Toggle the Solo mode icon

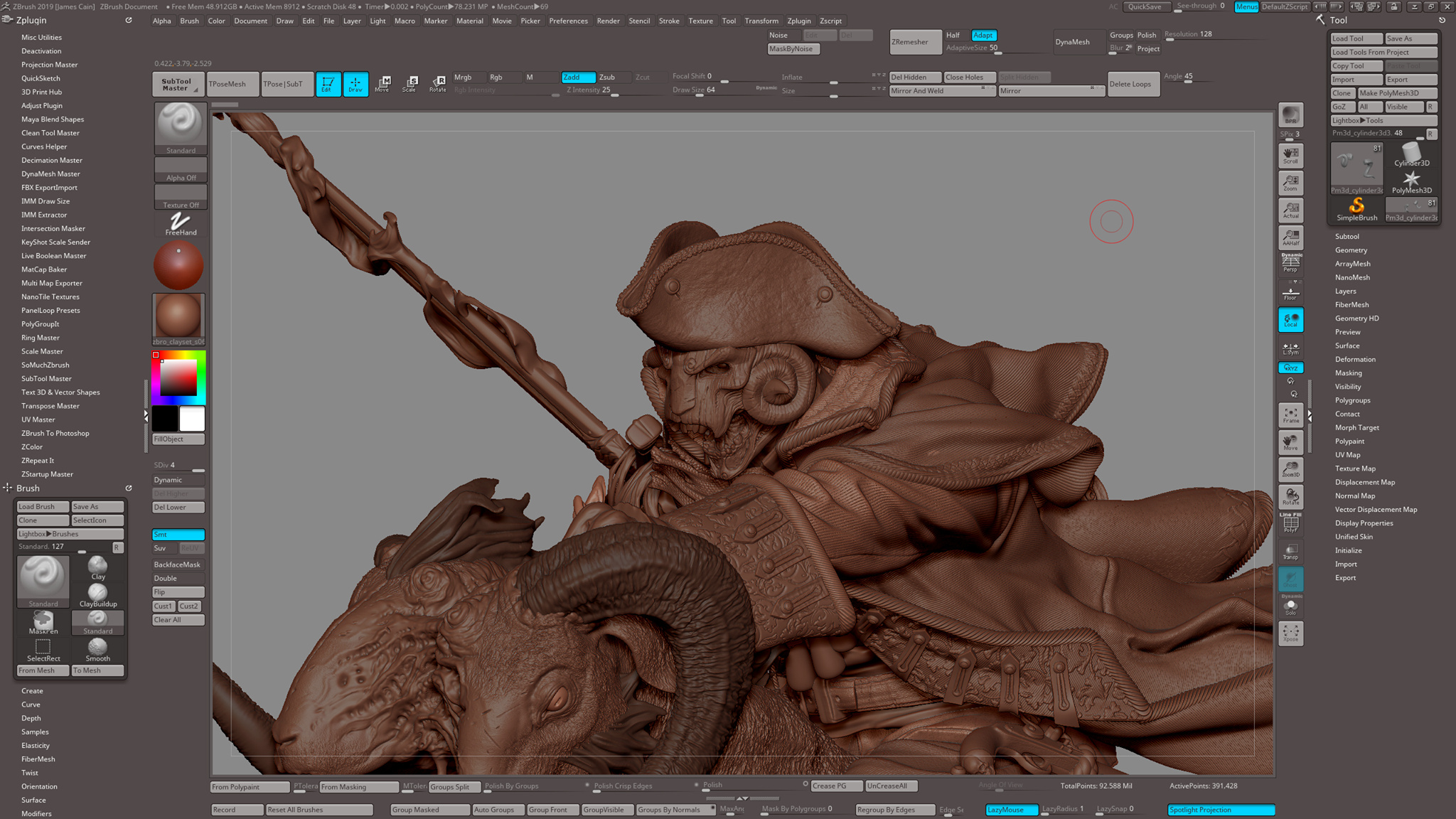(1290, 606)
